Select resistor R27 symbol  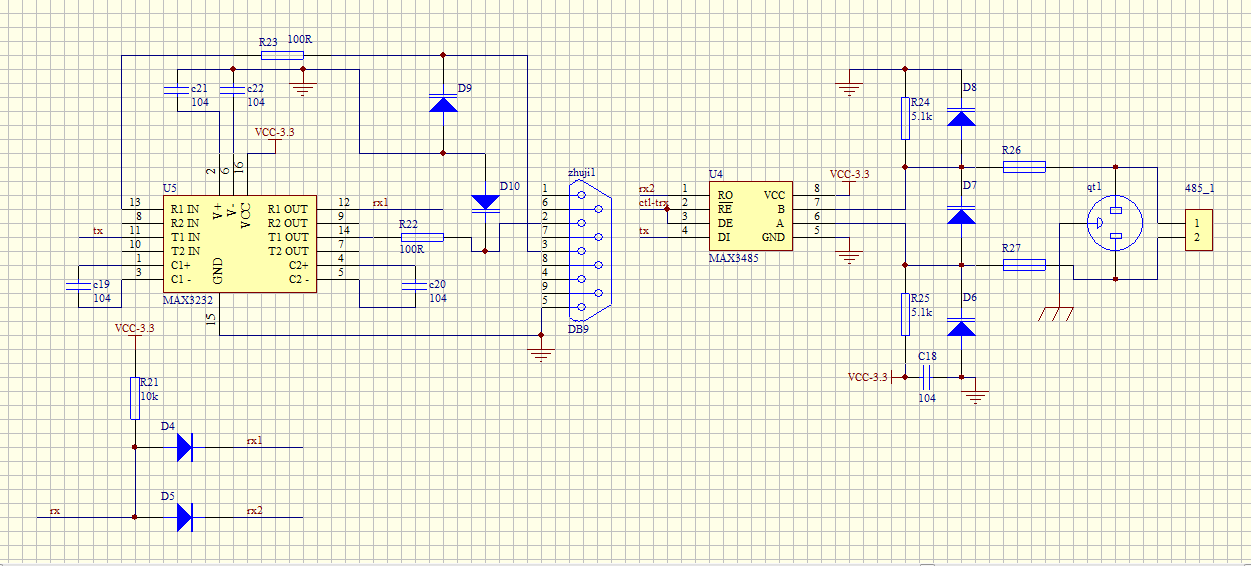[1023, 264]
